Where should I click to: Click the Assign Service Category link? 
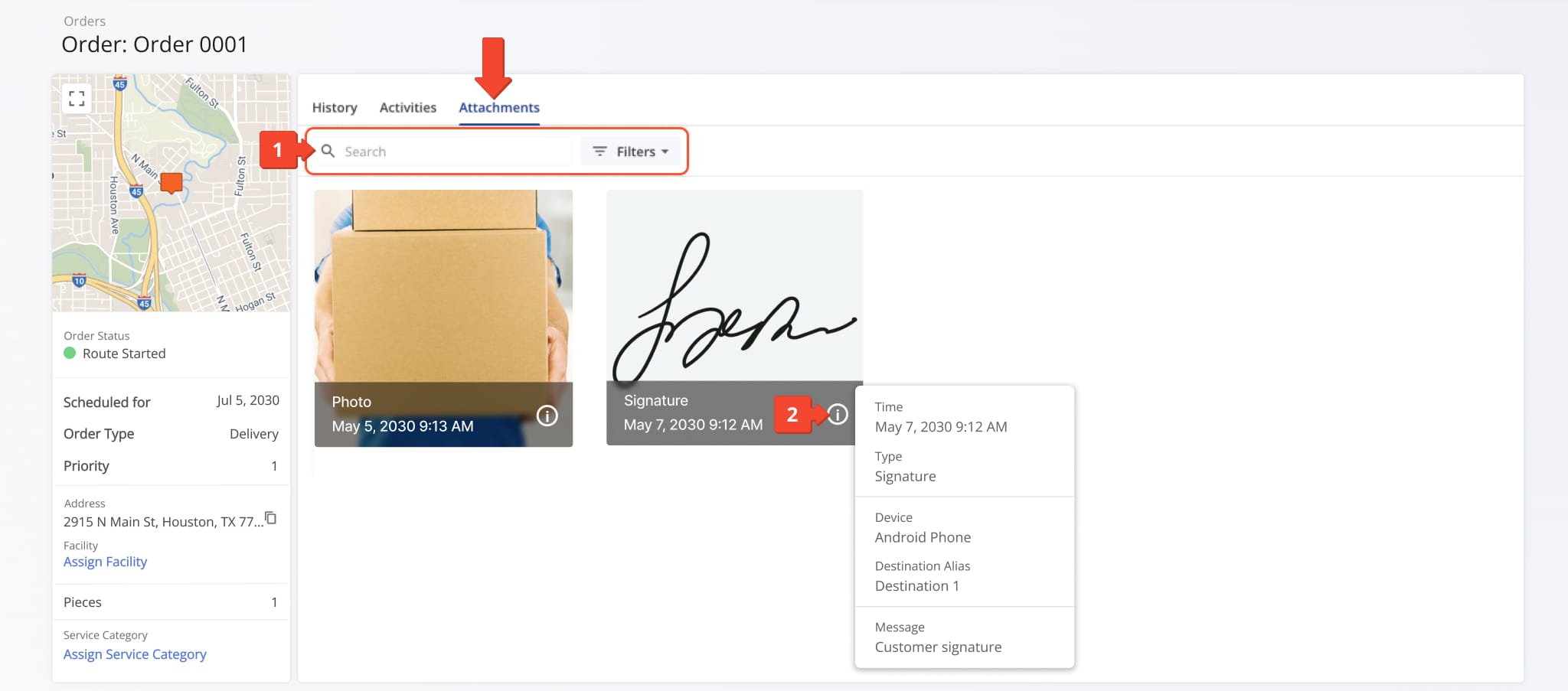[x=134, y=654]
